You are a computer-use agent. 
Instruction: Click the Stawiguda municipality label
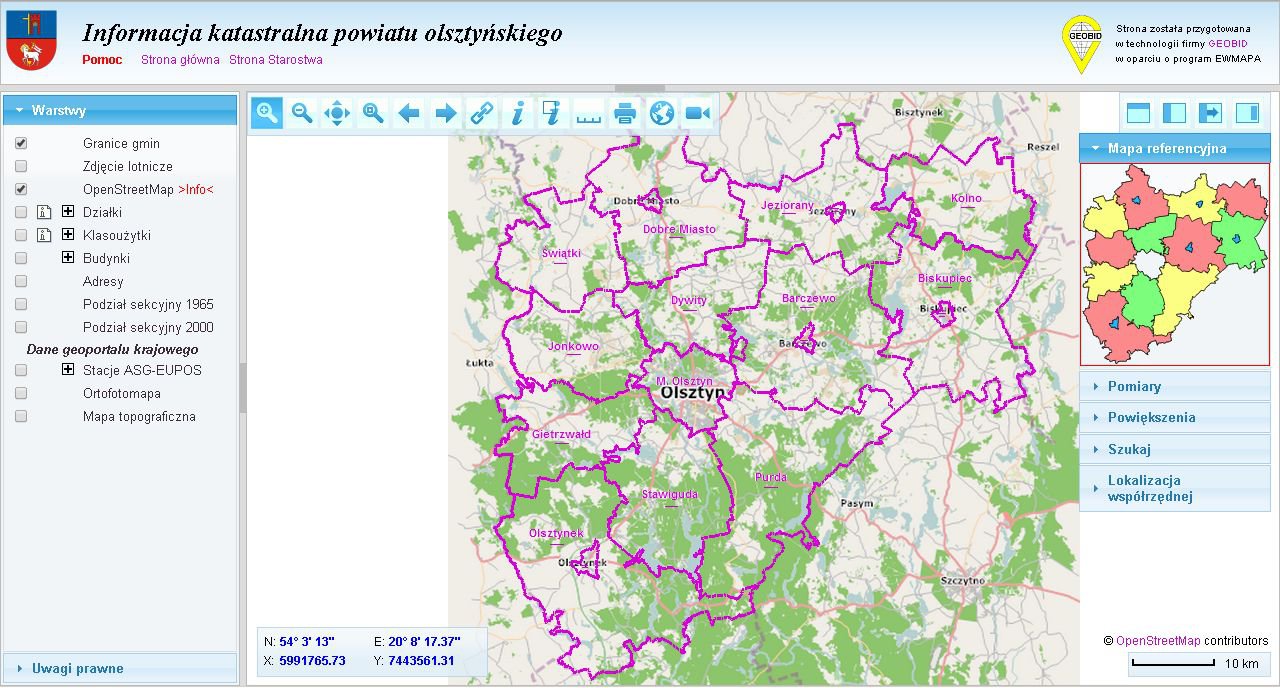(670, 494)
